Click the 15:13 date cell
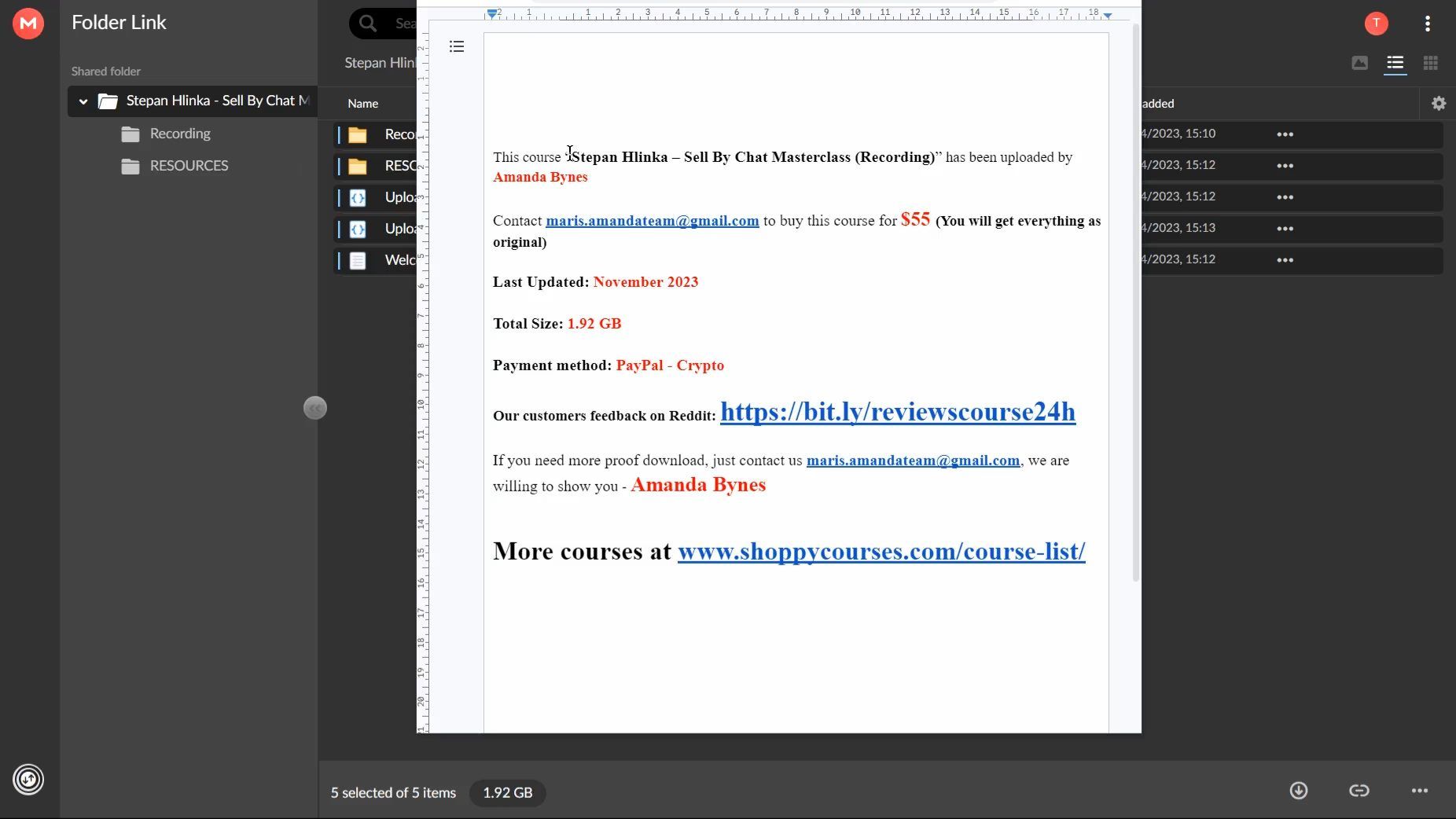Viewport: 1456px width, 819px height. click(x=1178, y=228)
